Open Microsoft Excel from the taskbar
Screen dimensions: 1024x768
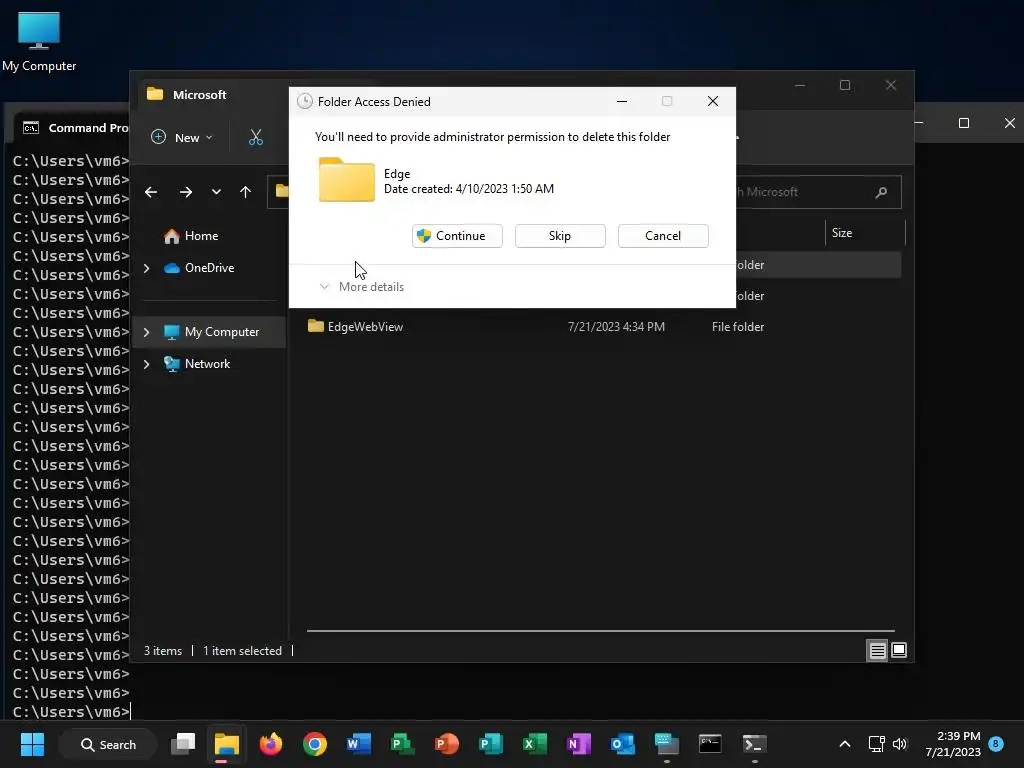pos(534,744)
